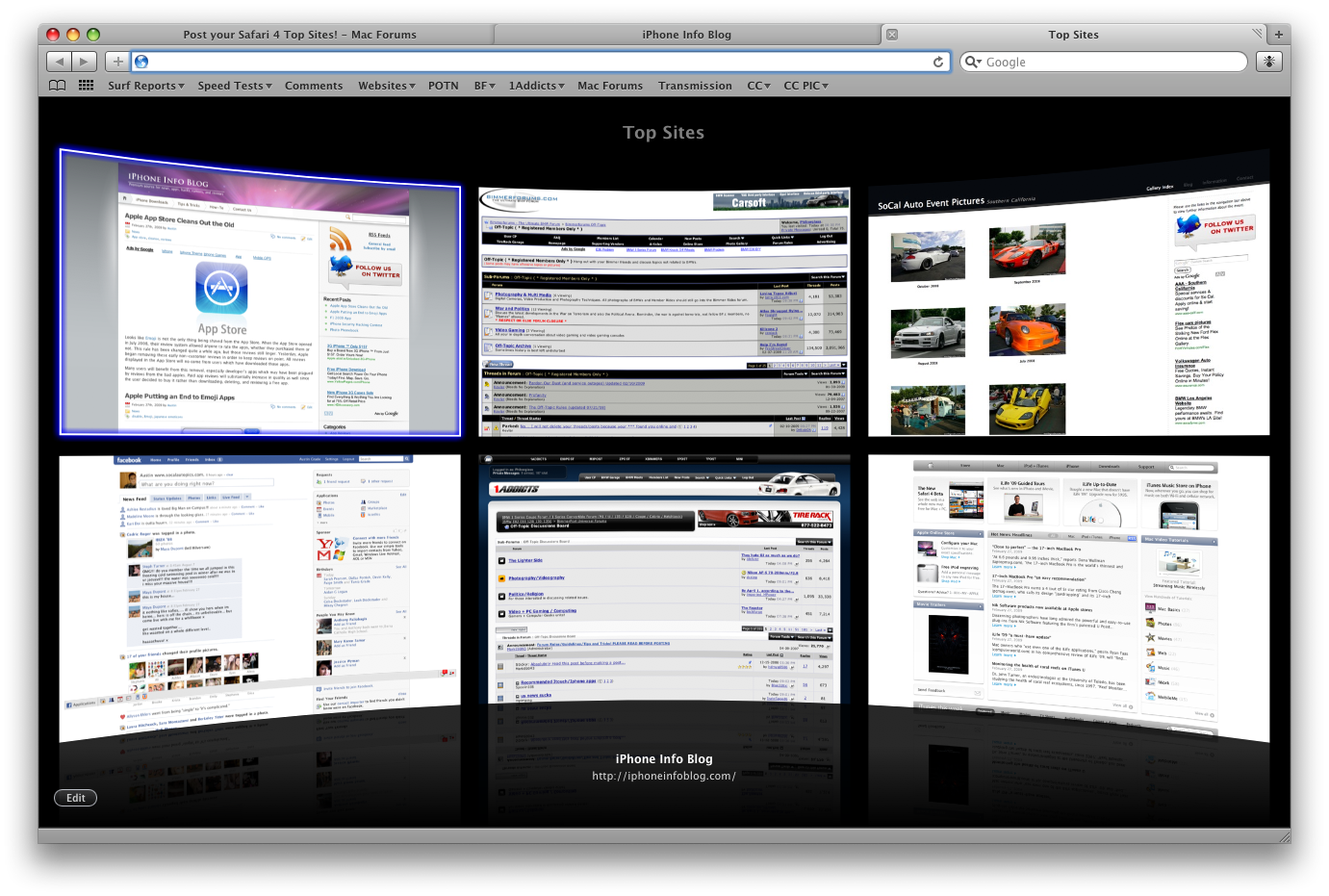This screenshot has height=896, width=1329.
Task: Open the iPhone Info Blog thumbnail
Action: [260, 293]
